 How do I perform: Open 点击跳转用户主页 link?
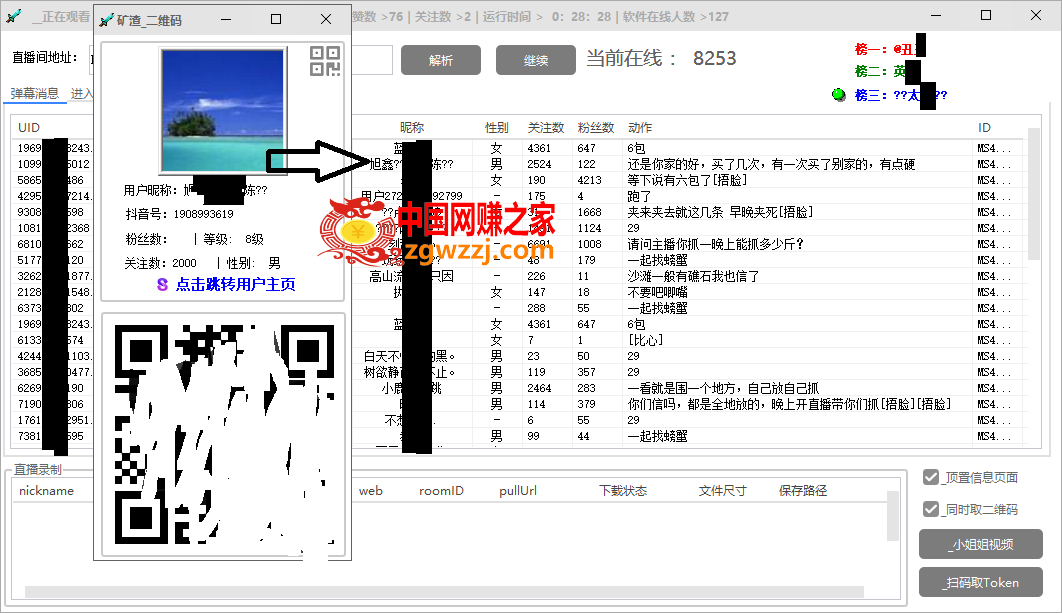coord(235,284)
